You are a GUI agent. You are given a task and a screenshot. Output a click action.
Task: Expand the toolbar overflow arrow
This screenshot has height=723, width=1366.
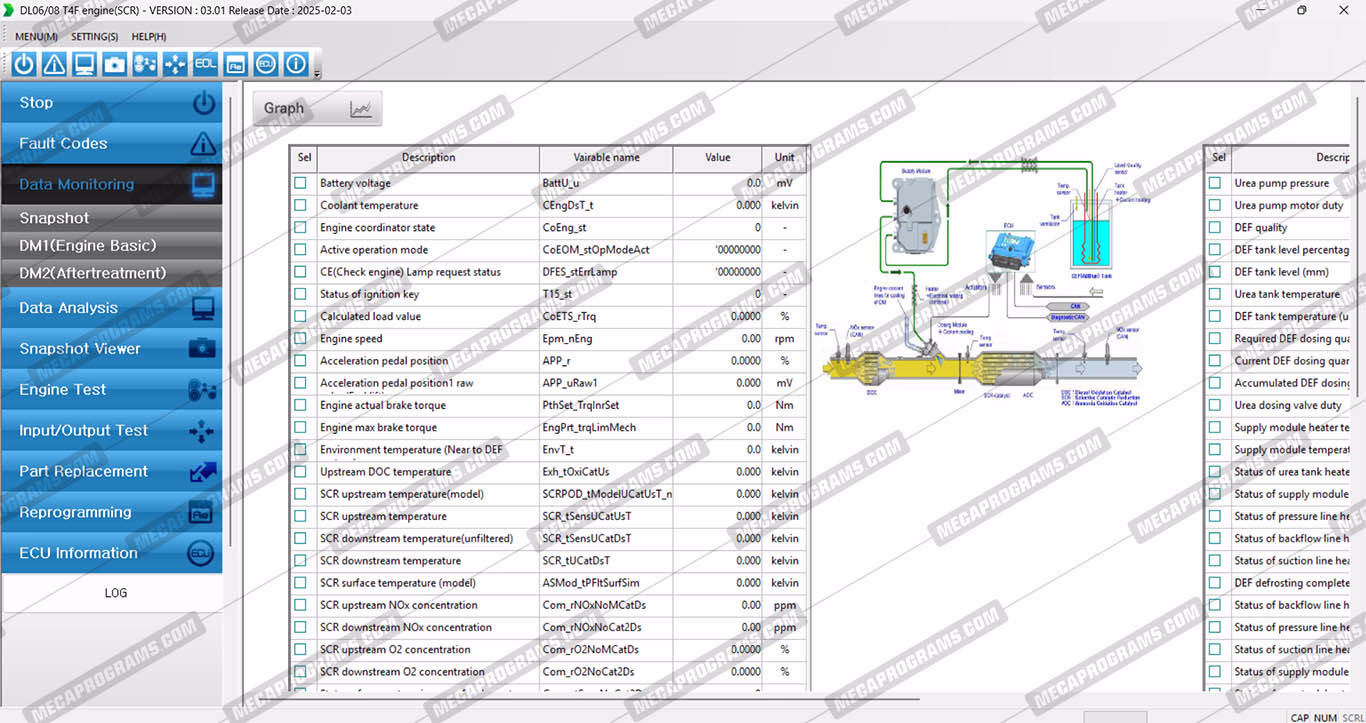click(317, 73)
